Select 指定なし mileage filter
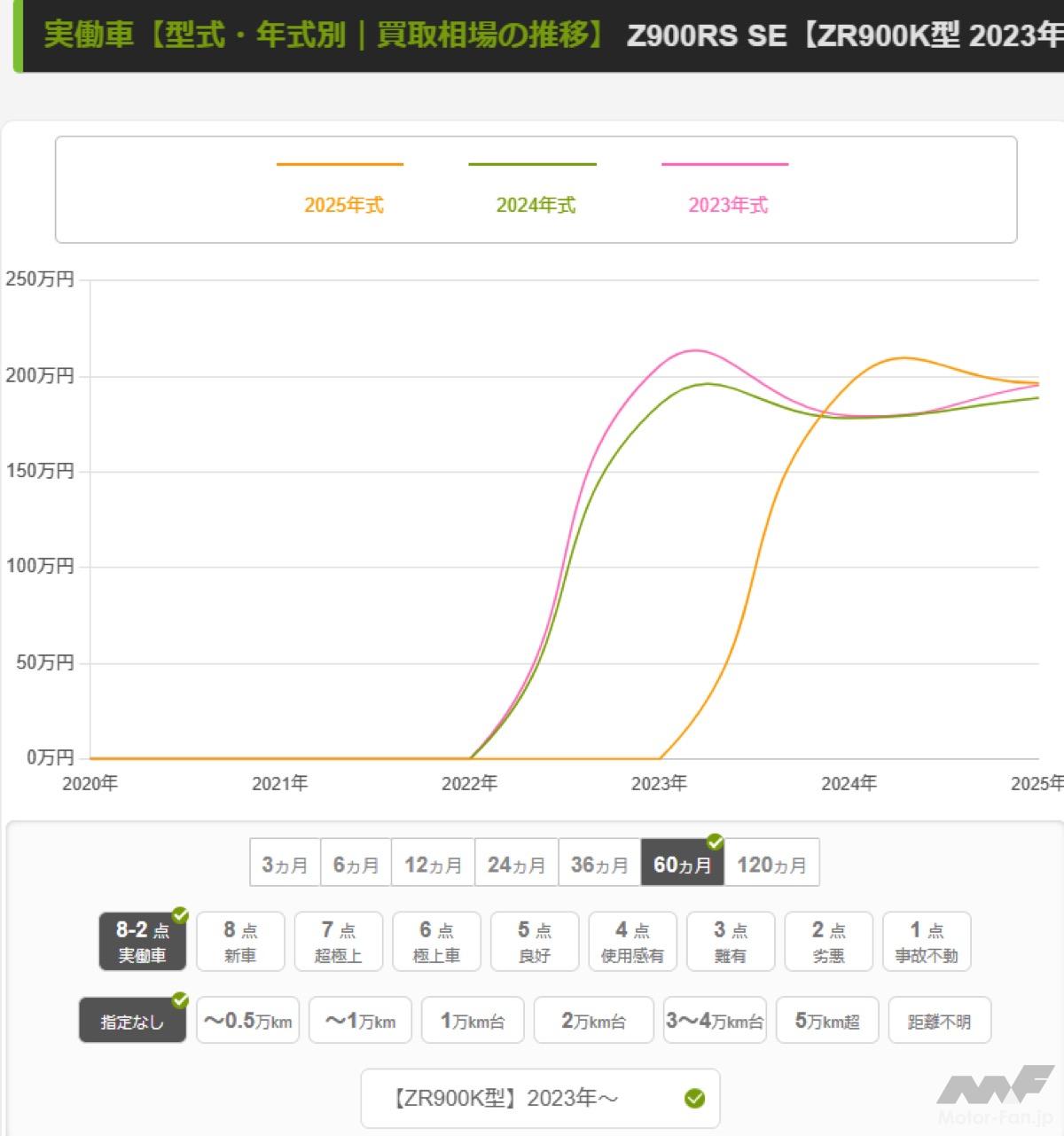Screen dimensions: 1064x1136 tap(132, 1021)
